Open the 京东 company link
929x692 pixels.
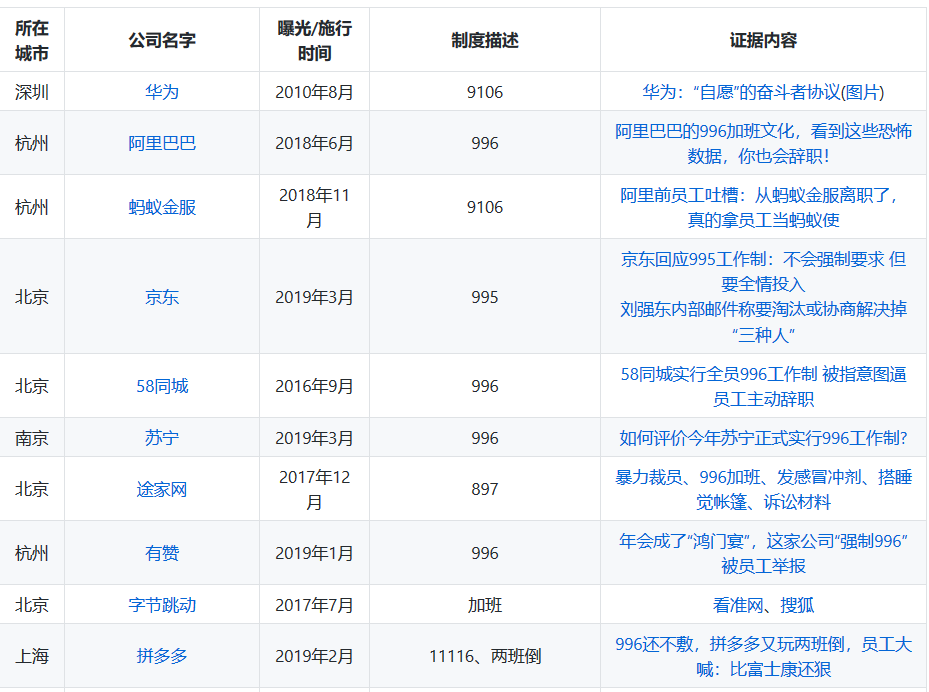[x=161, y=297]
